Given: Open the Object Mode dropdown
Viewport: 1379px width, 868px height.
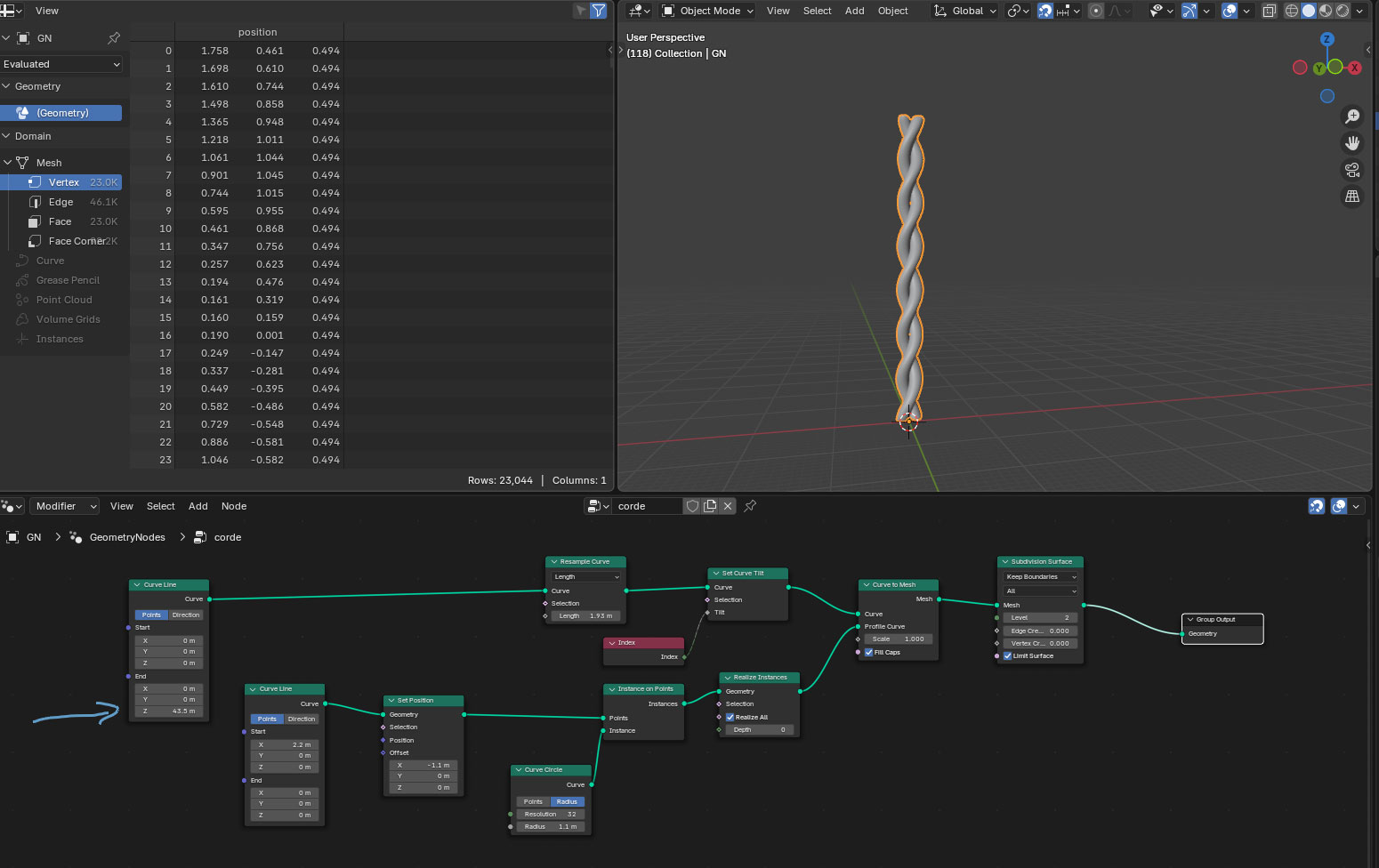Looking at the screenshot, I should [x=708, y=11].
